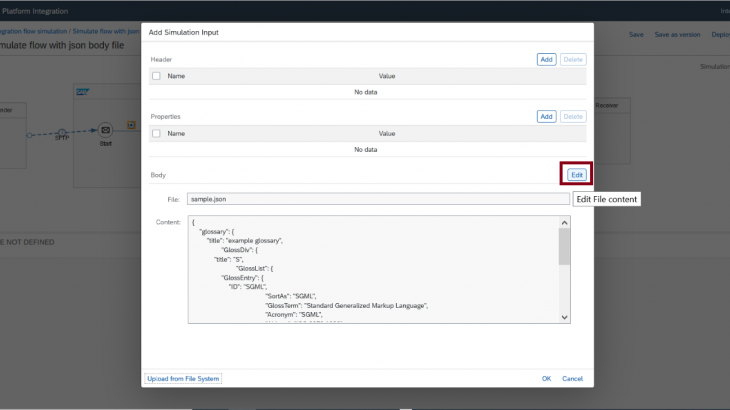This screenshot has height=410, width=730.
Task: Click Save in the background editor toolbar
Action: point(636,34)
